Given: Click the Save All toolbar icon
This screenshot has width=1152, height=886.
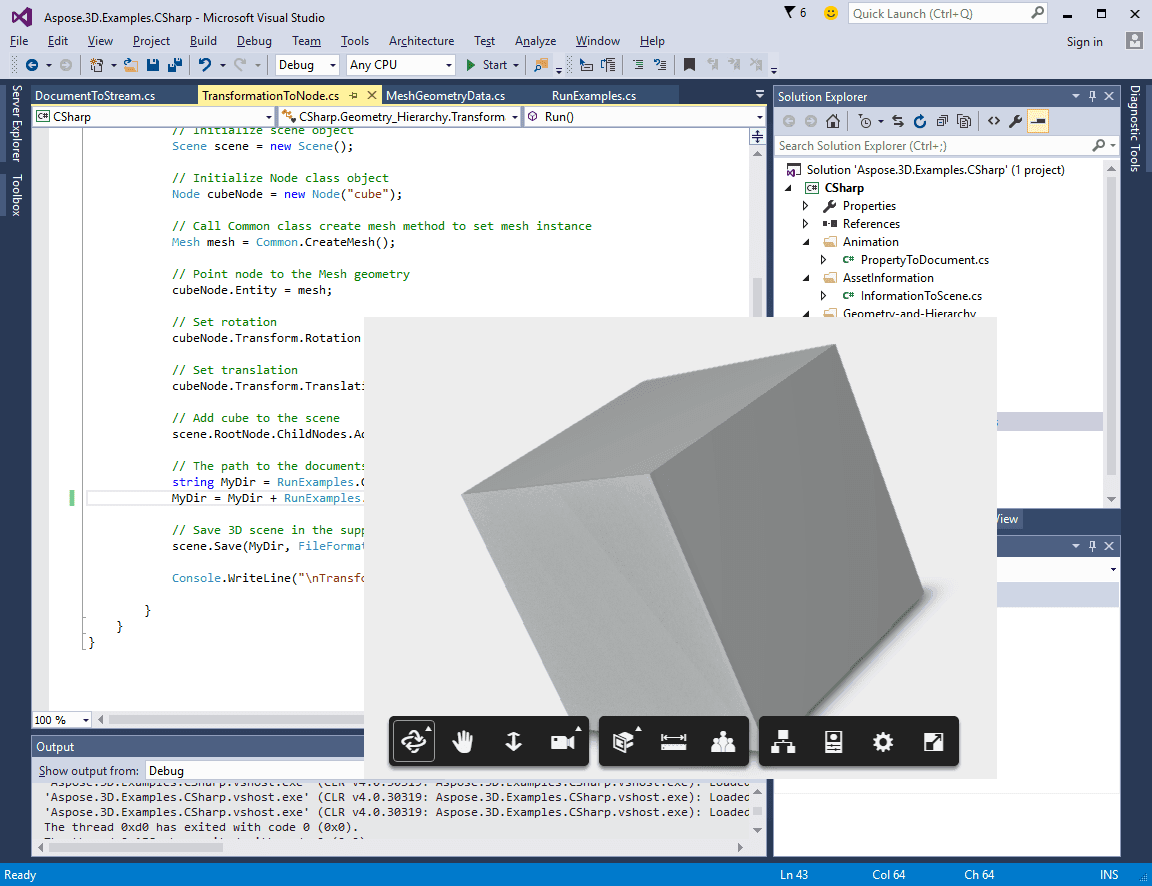Looking at the screenshot, I should tap(175, 65).
